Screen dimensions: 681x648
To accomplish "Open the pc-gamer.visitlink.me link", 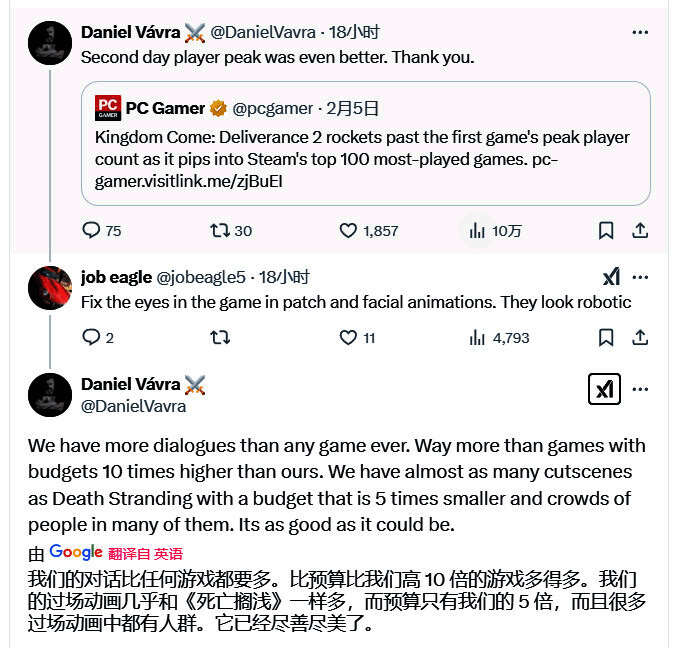I will (326, 170).
